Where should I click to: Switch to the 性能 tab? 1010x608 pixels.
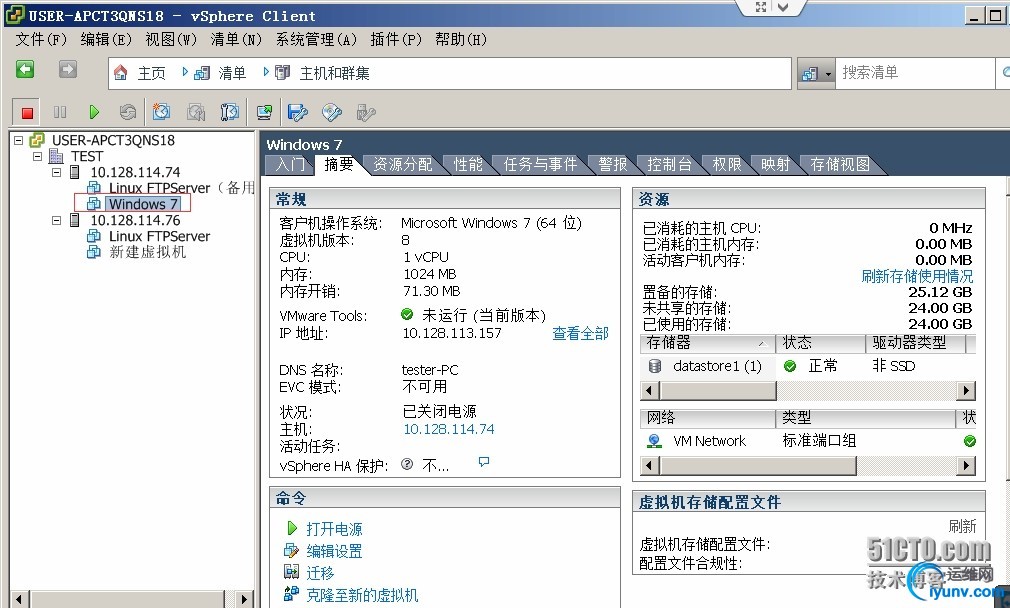click(x=468, y=165)
